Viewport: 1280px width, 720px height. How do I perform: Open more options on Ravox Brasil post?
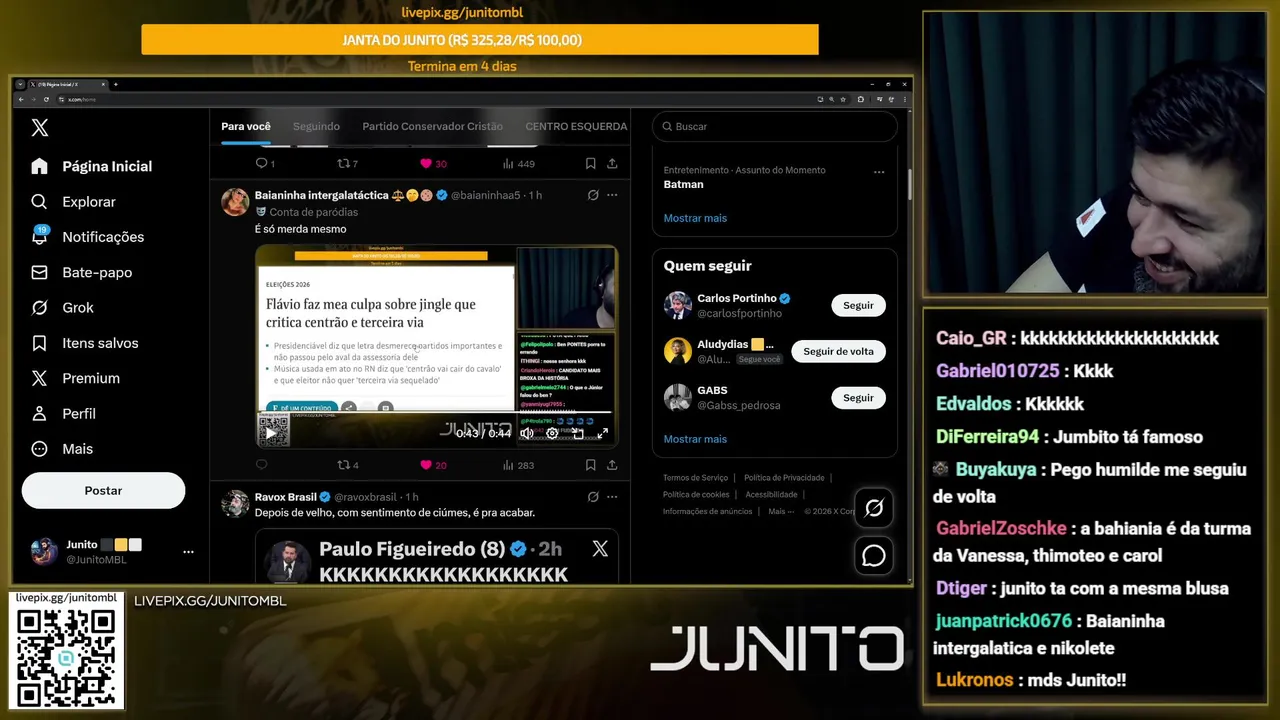(612, 497)
